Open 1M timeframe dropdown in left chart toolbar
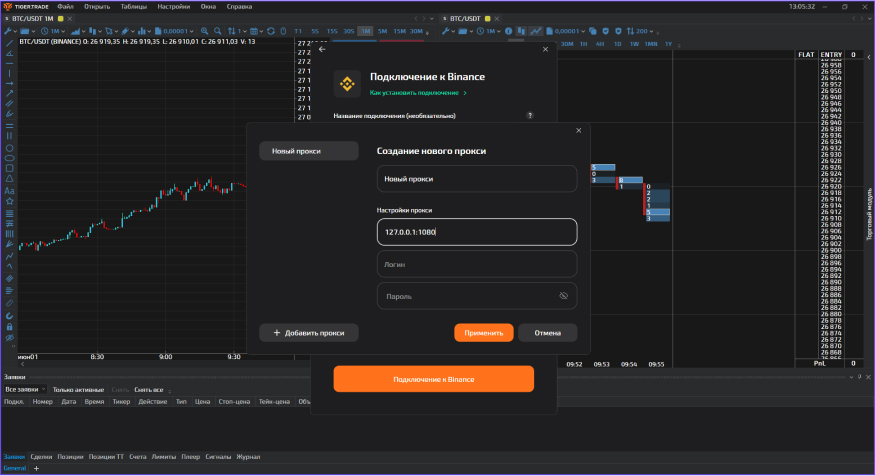Screen dimensions: 875x476 tap(53, 31)
